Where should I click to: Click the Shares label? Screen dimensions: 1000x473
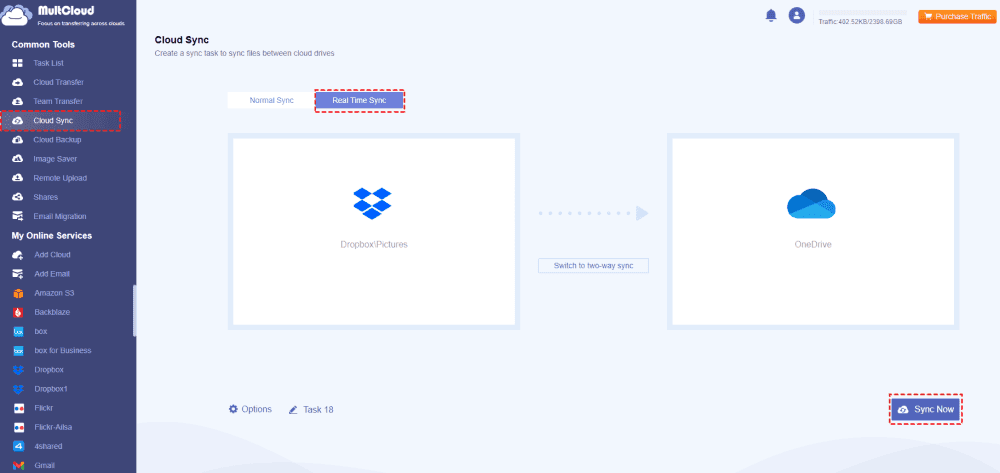[x=46, y=197]
